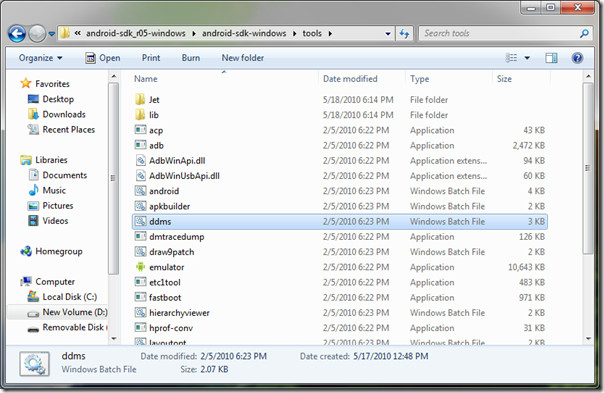This screenshot has height=393, width=604.
Task: Select android-sdk_r05-windows breadcrumb
Action: pos(136,34)
